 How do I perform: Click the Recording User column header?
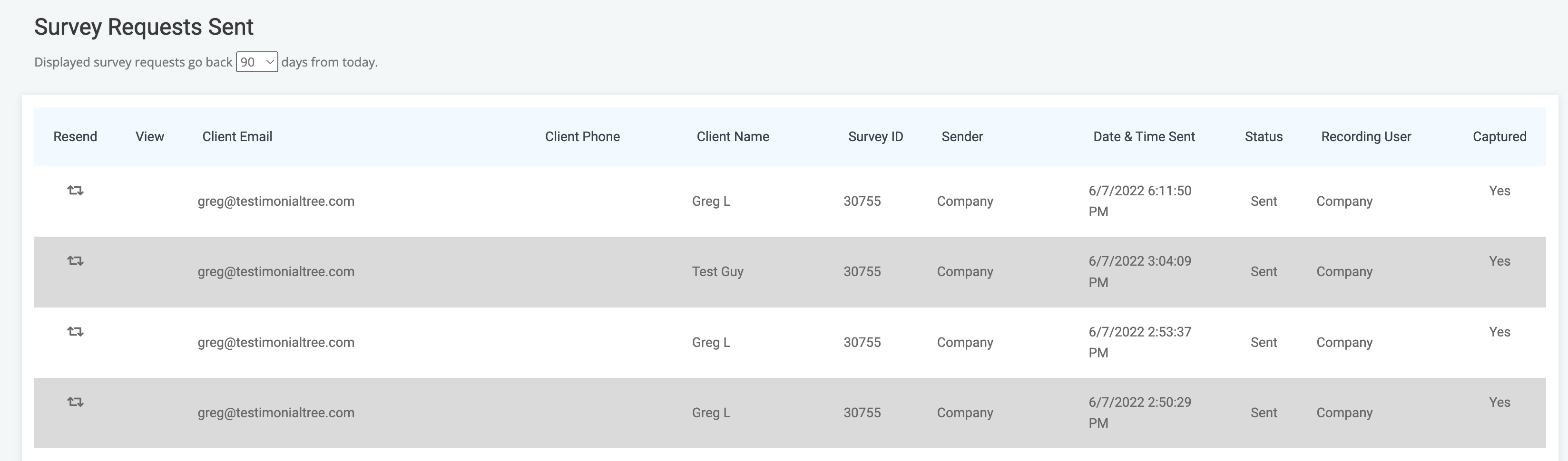(1365, 137)
